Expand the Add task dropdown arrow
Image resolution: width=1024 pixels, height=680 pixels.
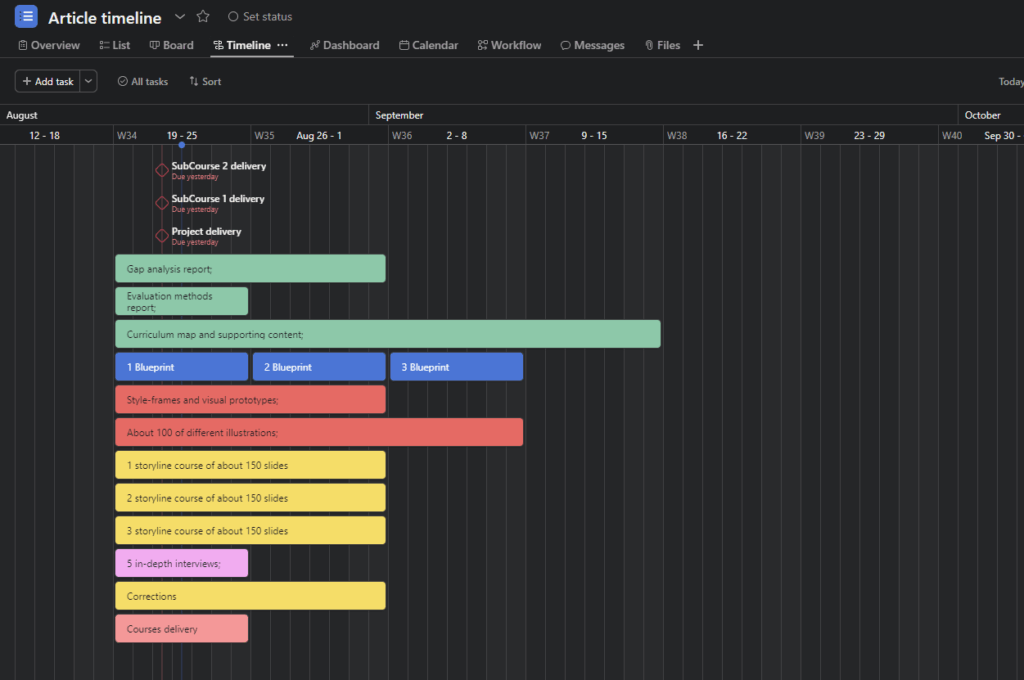click(x=88, y=81)
